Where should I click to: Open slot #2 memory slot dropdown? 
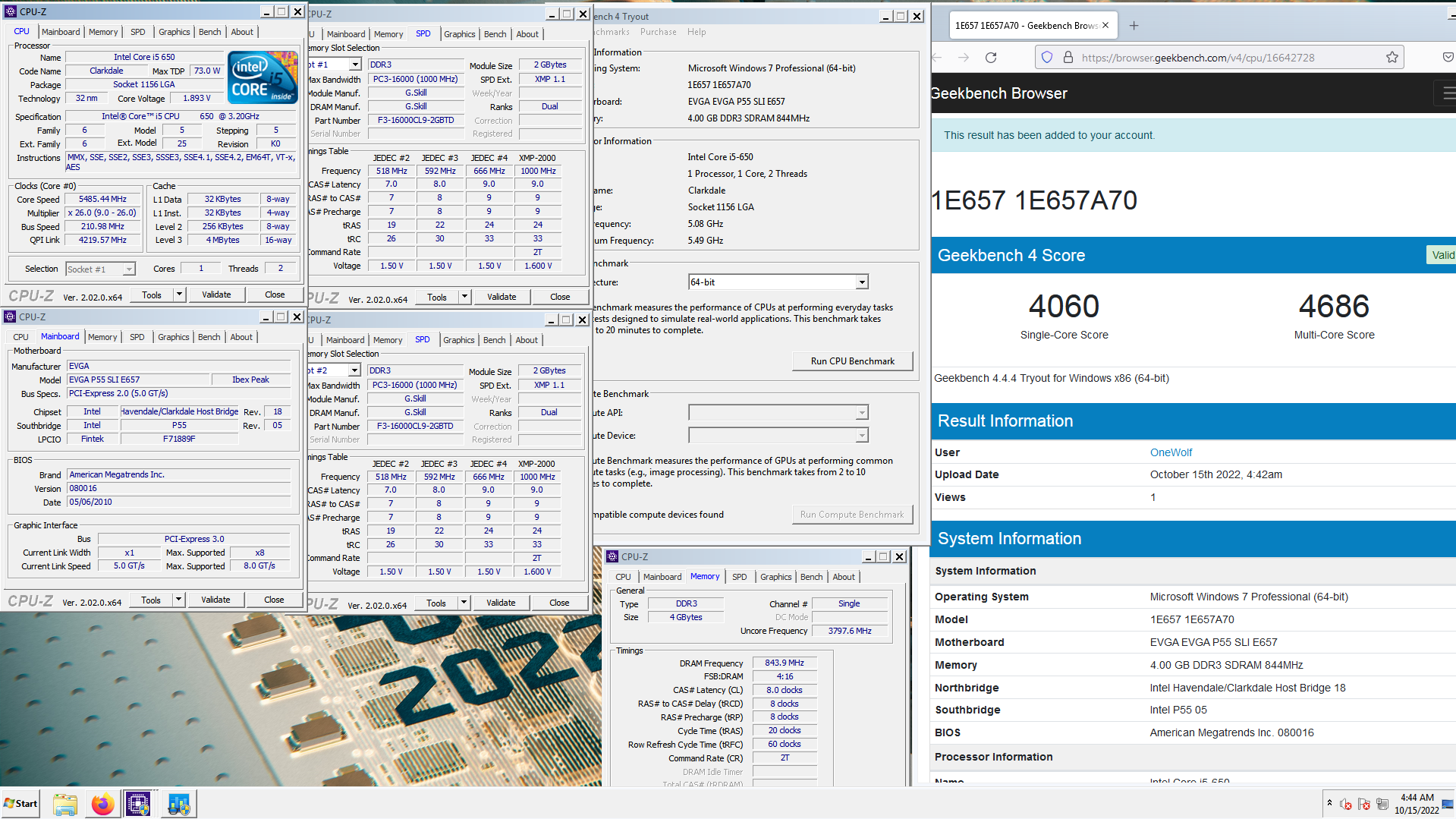tap(354, 370)
